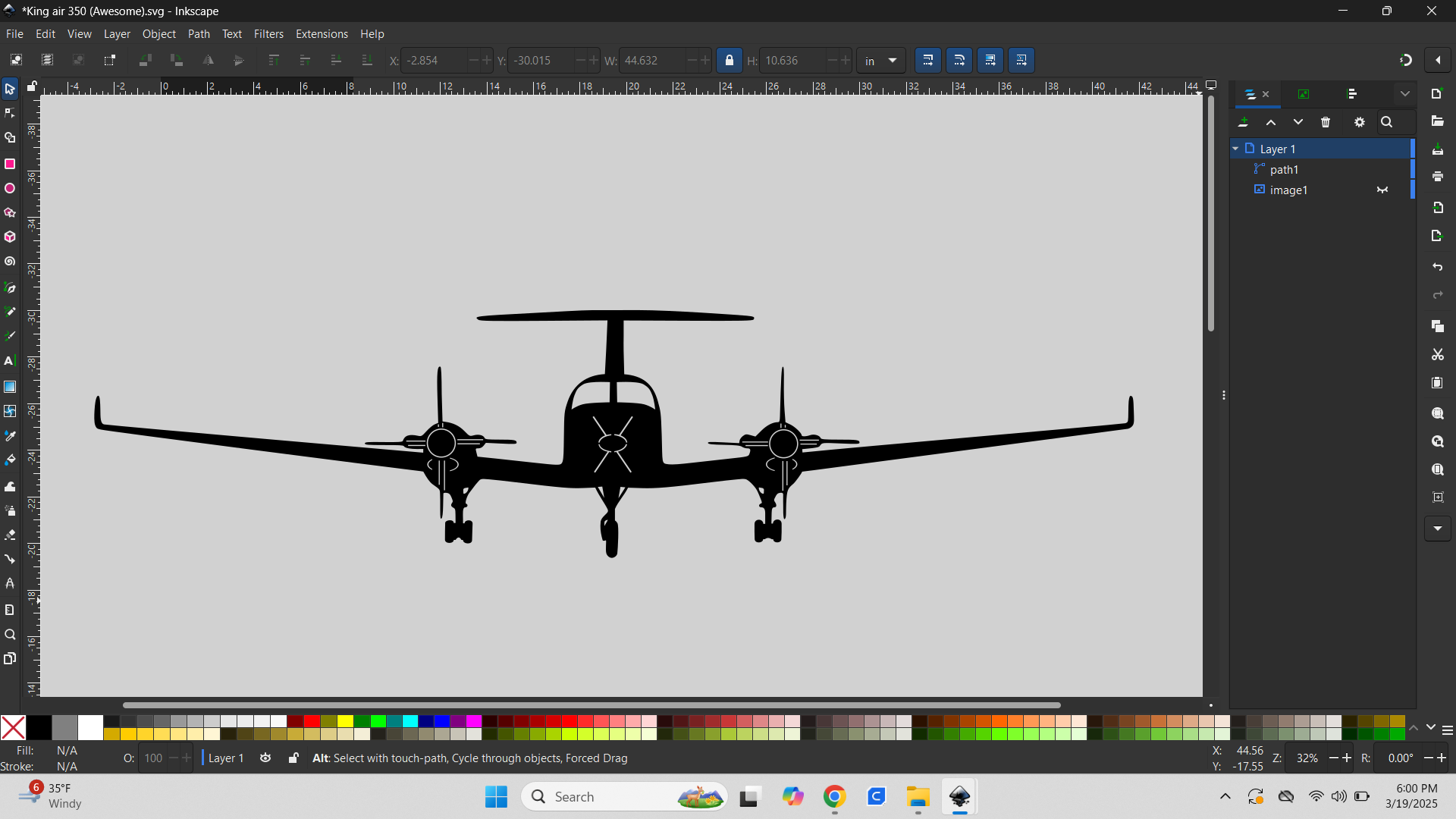This screenshot has width=1456, height=819.
Task: Open the Edit menu
Action: 45,34
